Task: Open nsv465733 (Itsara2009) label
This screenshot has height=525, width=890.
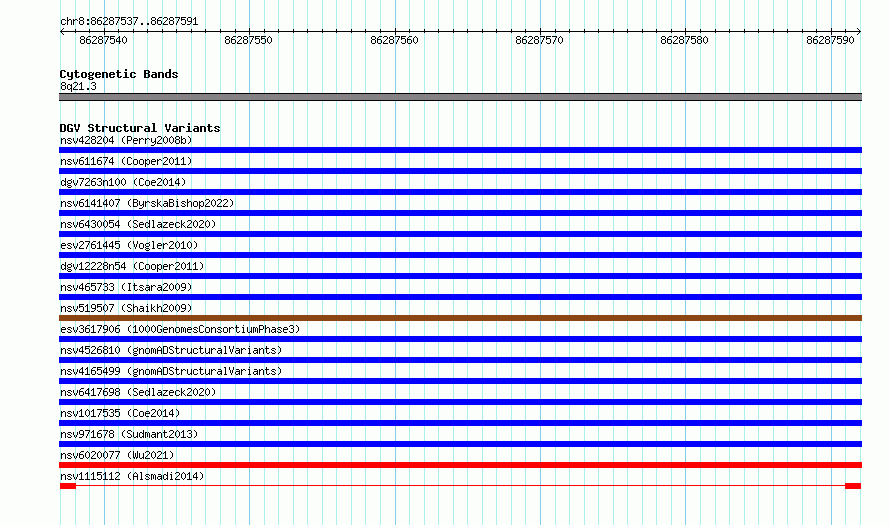Action: pyautogui.click(x=126, y=287)
